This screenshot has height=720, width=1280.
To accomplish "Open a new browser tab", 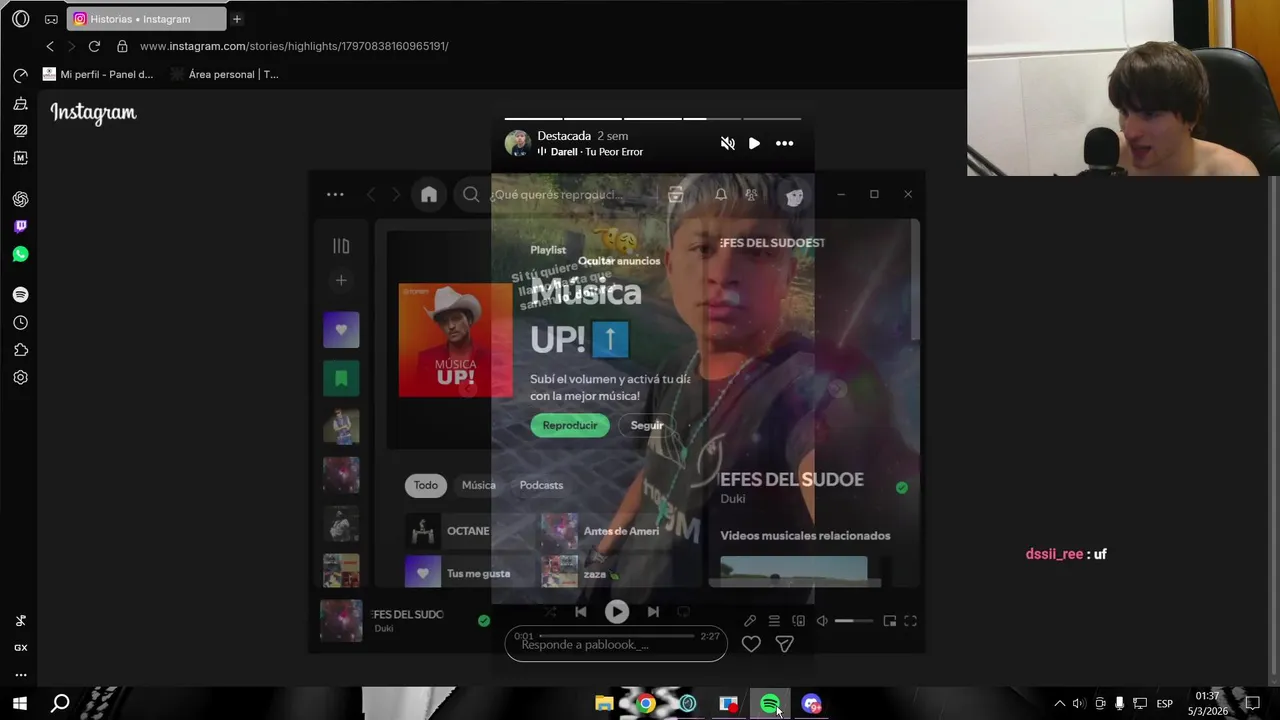I will click(x=237, y=19).
